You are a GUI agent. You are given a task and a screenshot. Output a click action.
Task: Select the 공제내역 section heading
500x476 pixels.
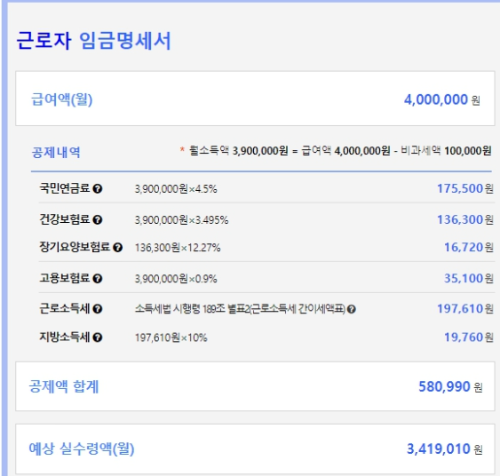(x=56, y=152)
